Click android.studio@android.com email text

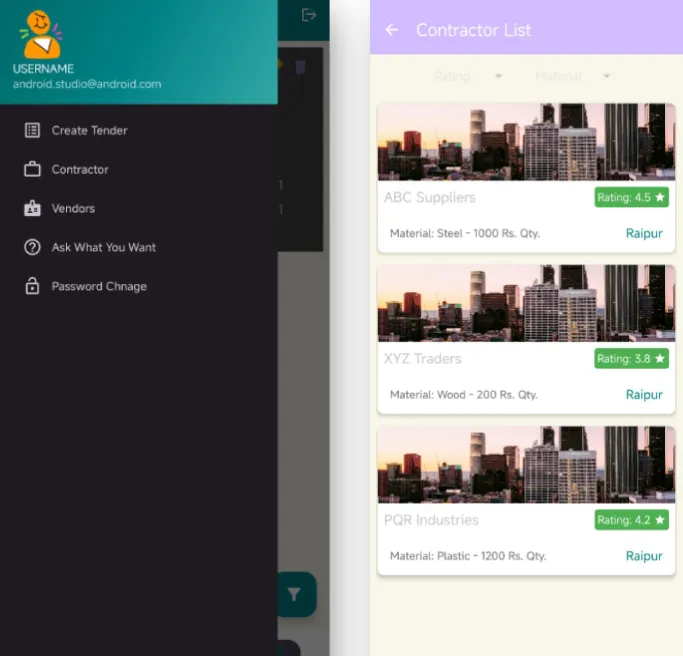point(87,84)
